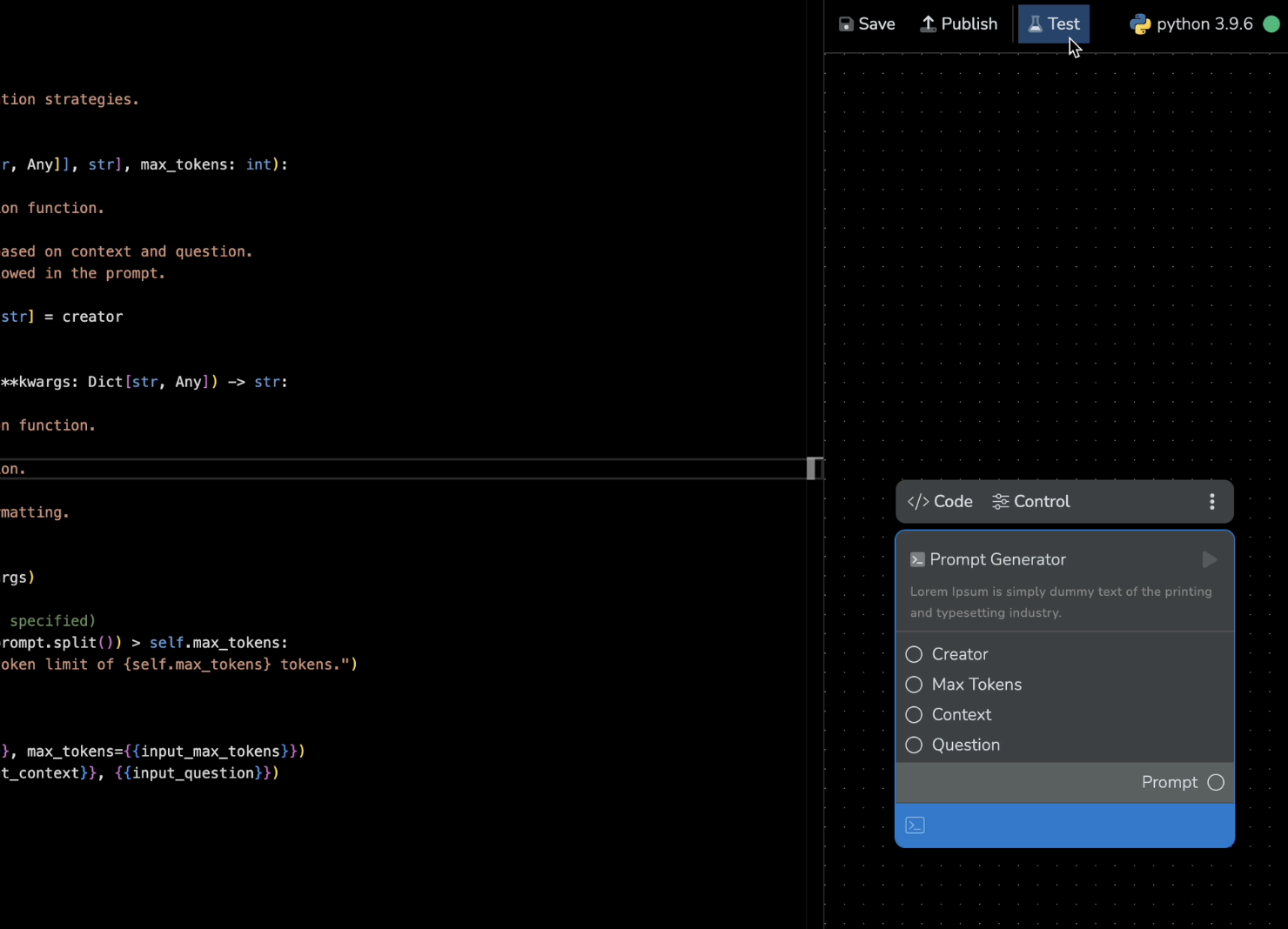The image size is (1288, 929).
Task: Click the Publish button
Action: tap(958, 23)
